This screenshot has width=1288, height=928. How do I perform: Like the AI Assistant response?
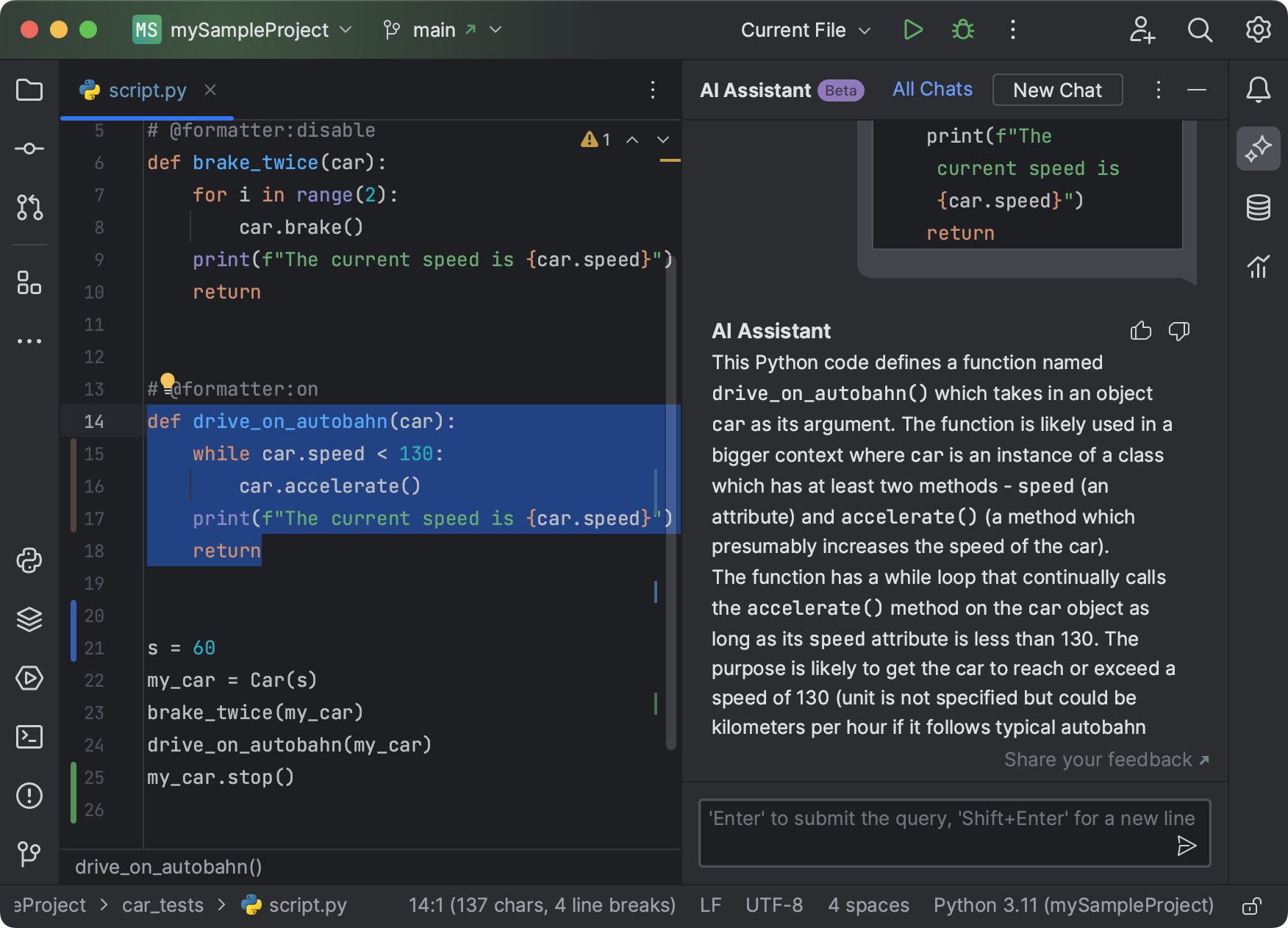pyautogui.click(x=1141, y=331)
